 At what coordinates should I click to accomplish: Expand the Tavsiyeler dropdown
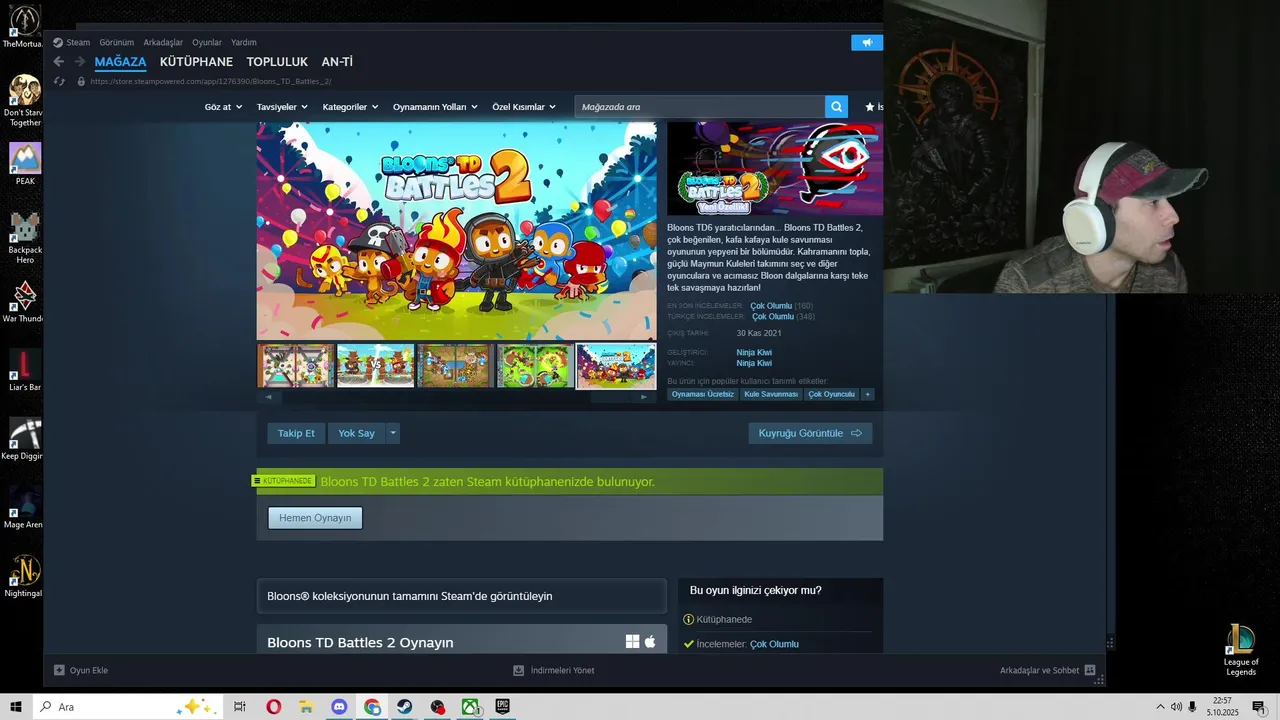[281, 107]
